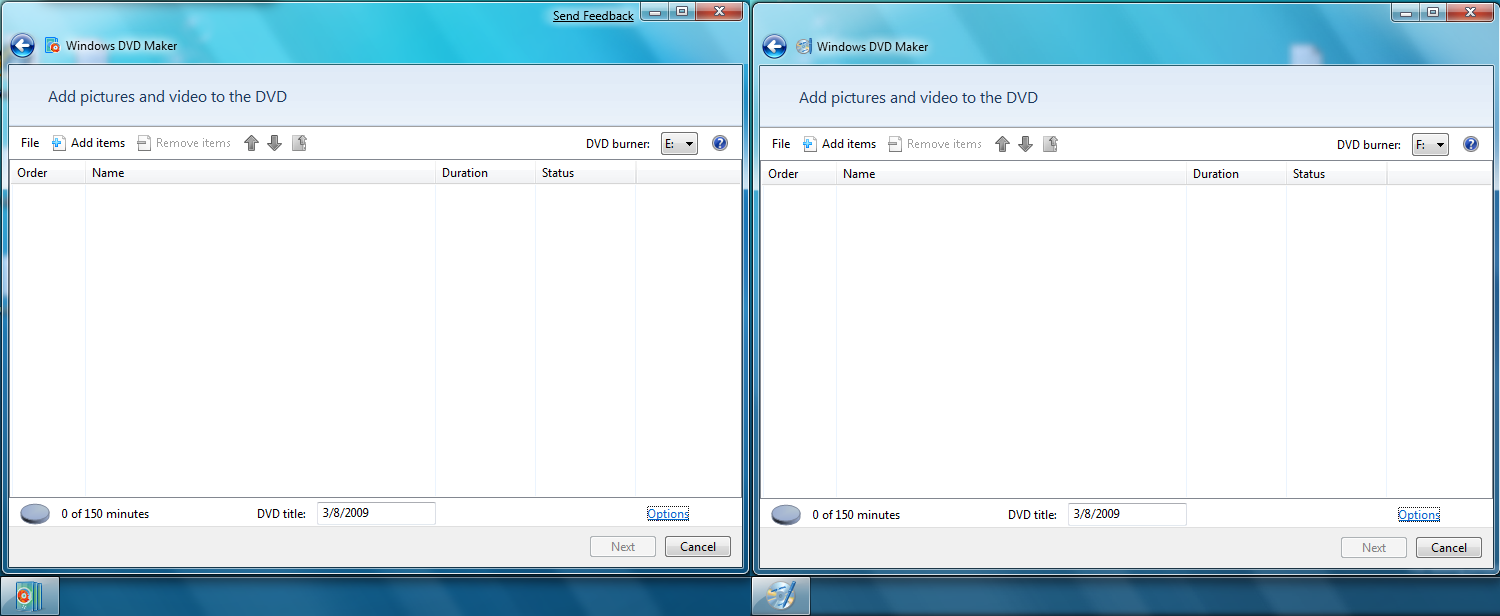Click the back arrow in left DVD Maker window
Image resolution: width=1500 pixels, height=616 pixels.
pos(22,45)
